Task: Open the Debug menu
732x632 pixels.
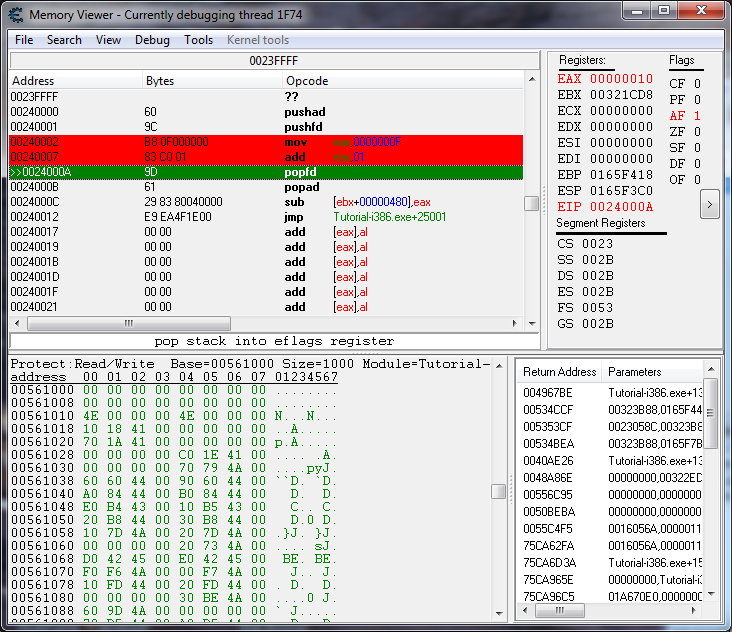Action: point(152,40)
